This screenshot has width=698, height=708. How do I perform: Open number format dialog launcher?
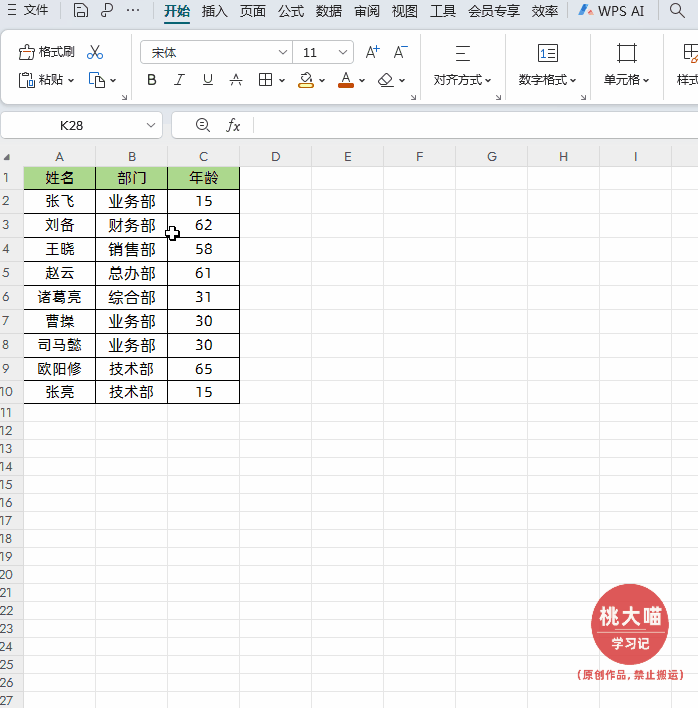pos(583,97)
